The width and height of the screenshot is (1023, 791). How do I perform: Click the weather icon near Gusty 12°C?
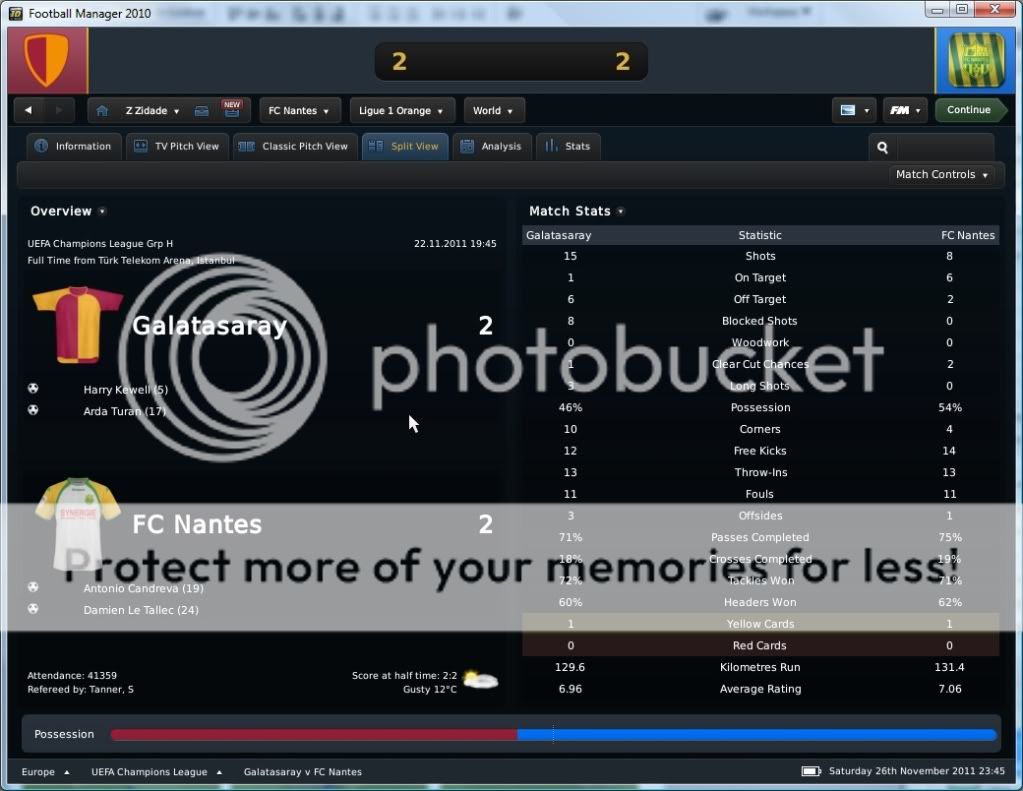(x=480, y=680)
